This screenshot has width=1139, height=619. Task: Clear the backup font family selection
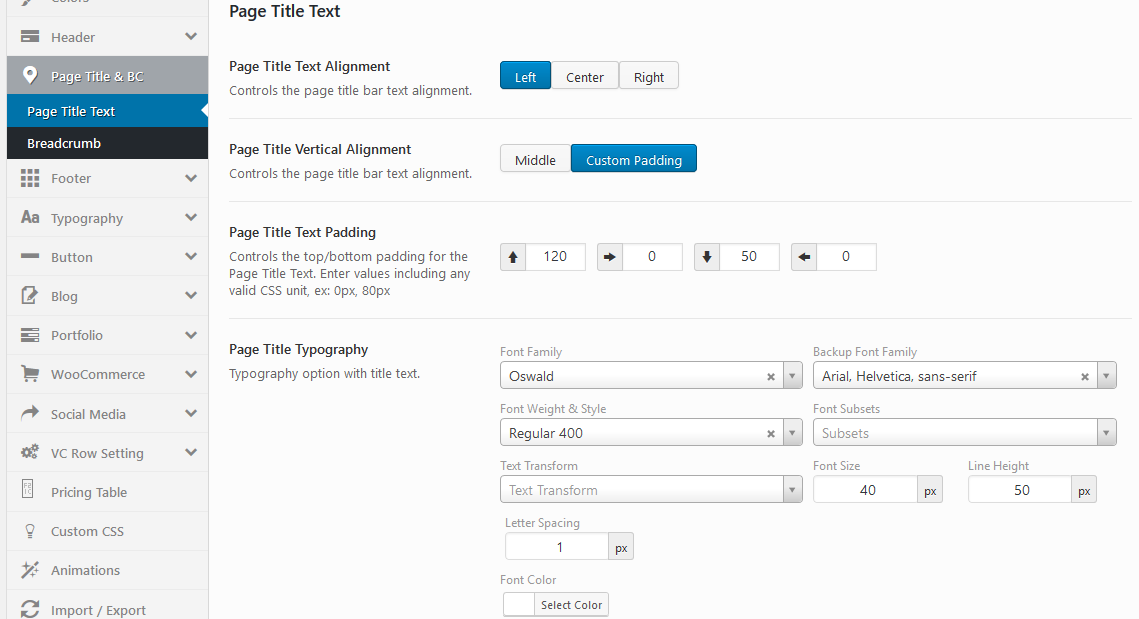point(1085,376)
